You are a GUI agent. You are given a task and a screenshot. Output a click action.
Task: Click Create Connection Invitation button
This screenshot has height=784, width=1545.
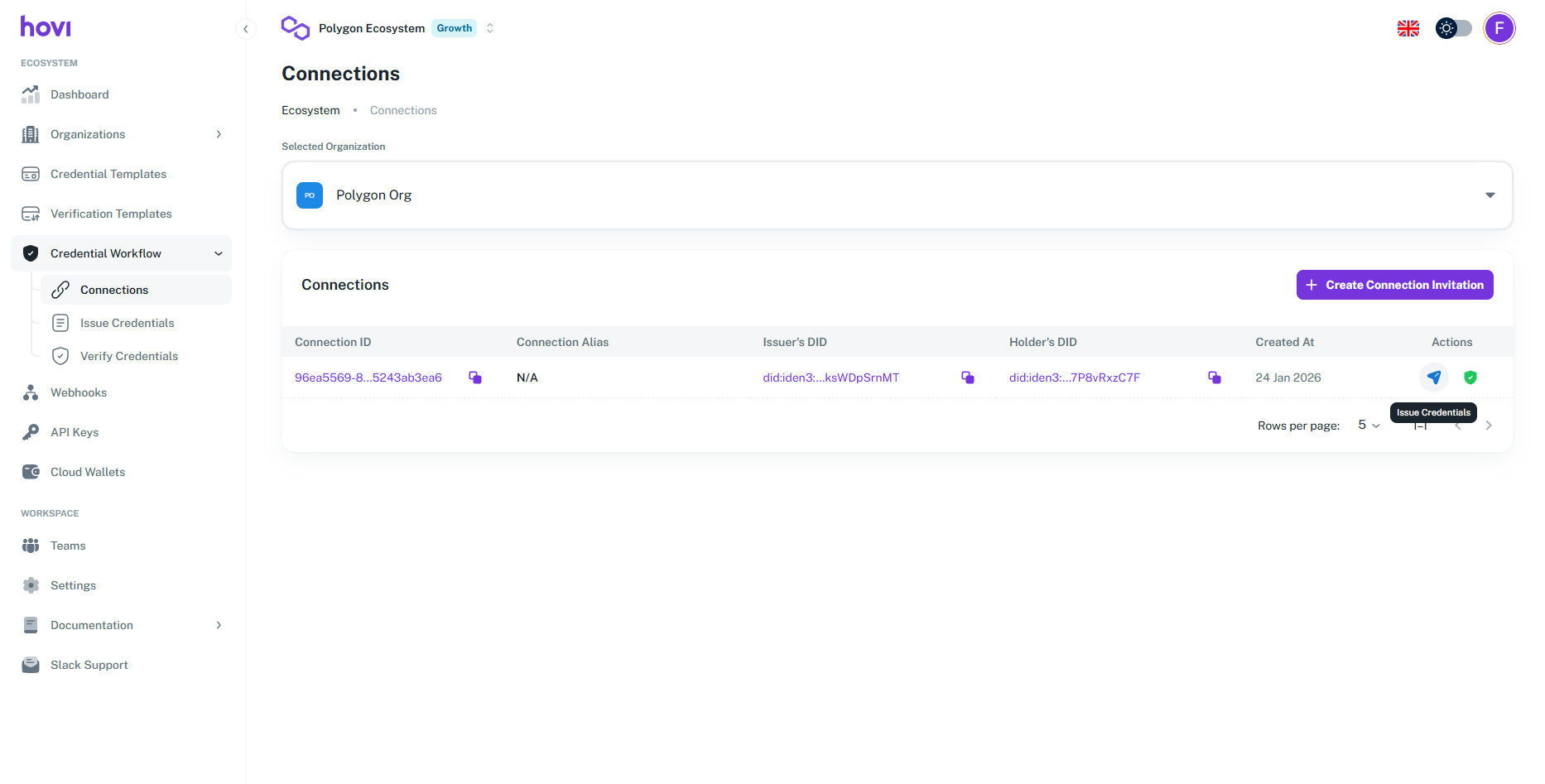pos(1394,285)
